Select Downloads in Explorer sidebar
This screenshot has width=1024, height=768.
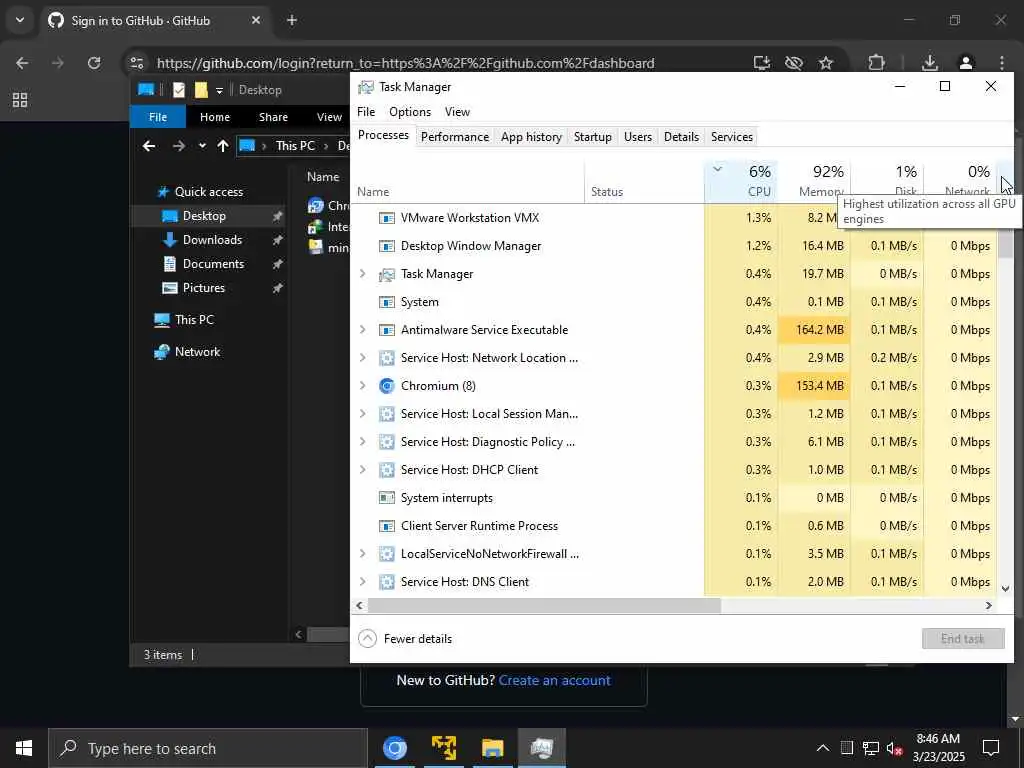point(212,240)
